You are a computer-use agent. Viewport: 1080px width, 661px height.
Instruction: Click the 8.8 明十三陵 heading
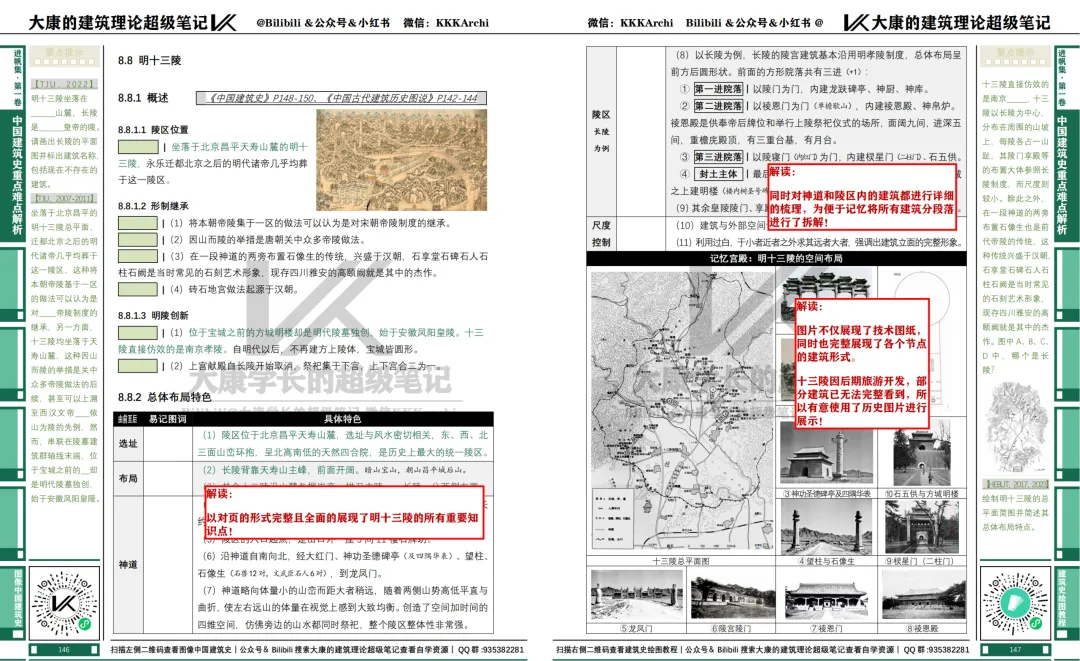(x=149, y=61)
